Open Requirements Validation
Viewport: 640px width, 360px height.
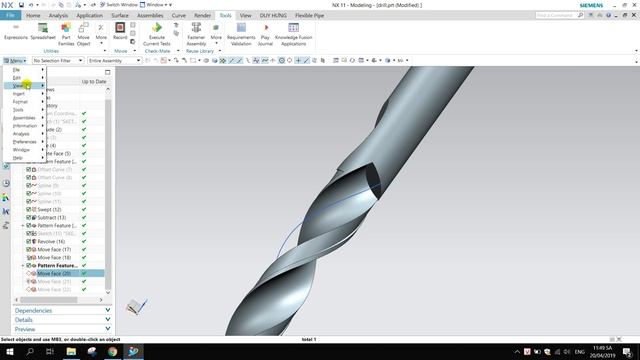tap(241, 34)
